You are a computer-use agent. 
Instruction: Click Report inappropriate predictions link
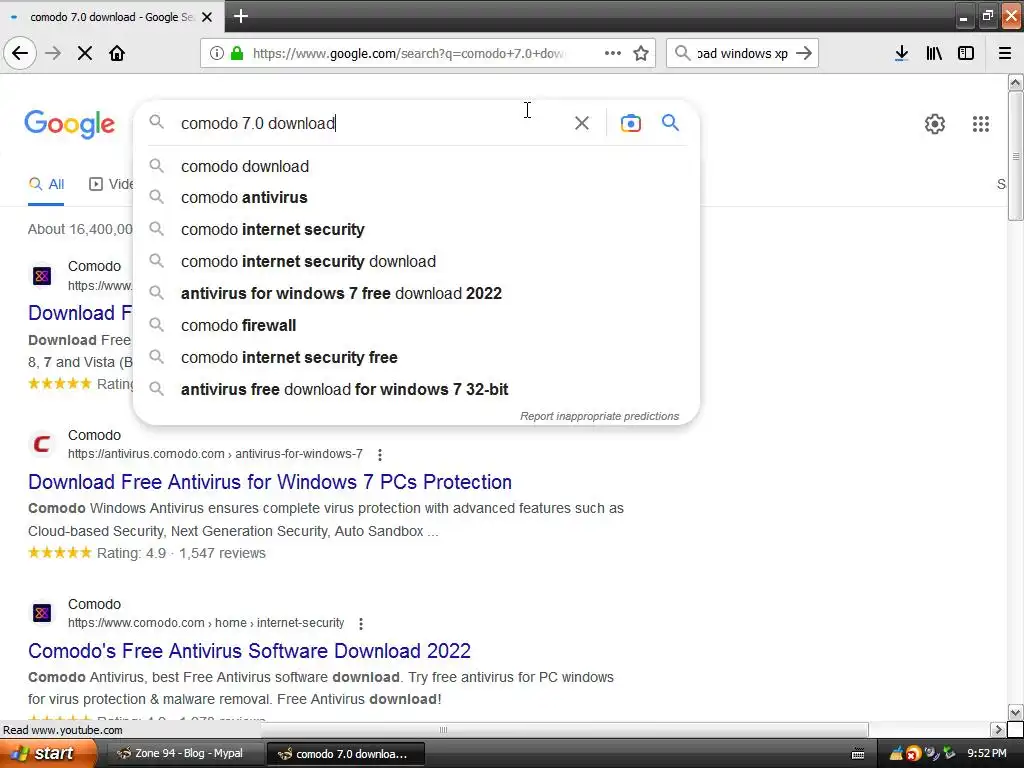pos(599,416)
